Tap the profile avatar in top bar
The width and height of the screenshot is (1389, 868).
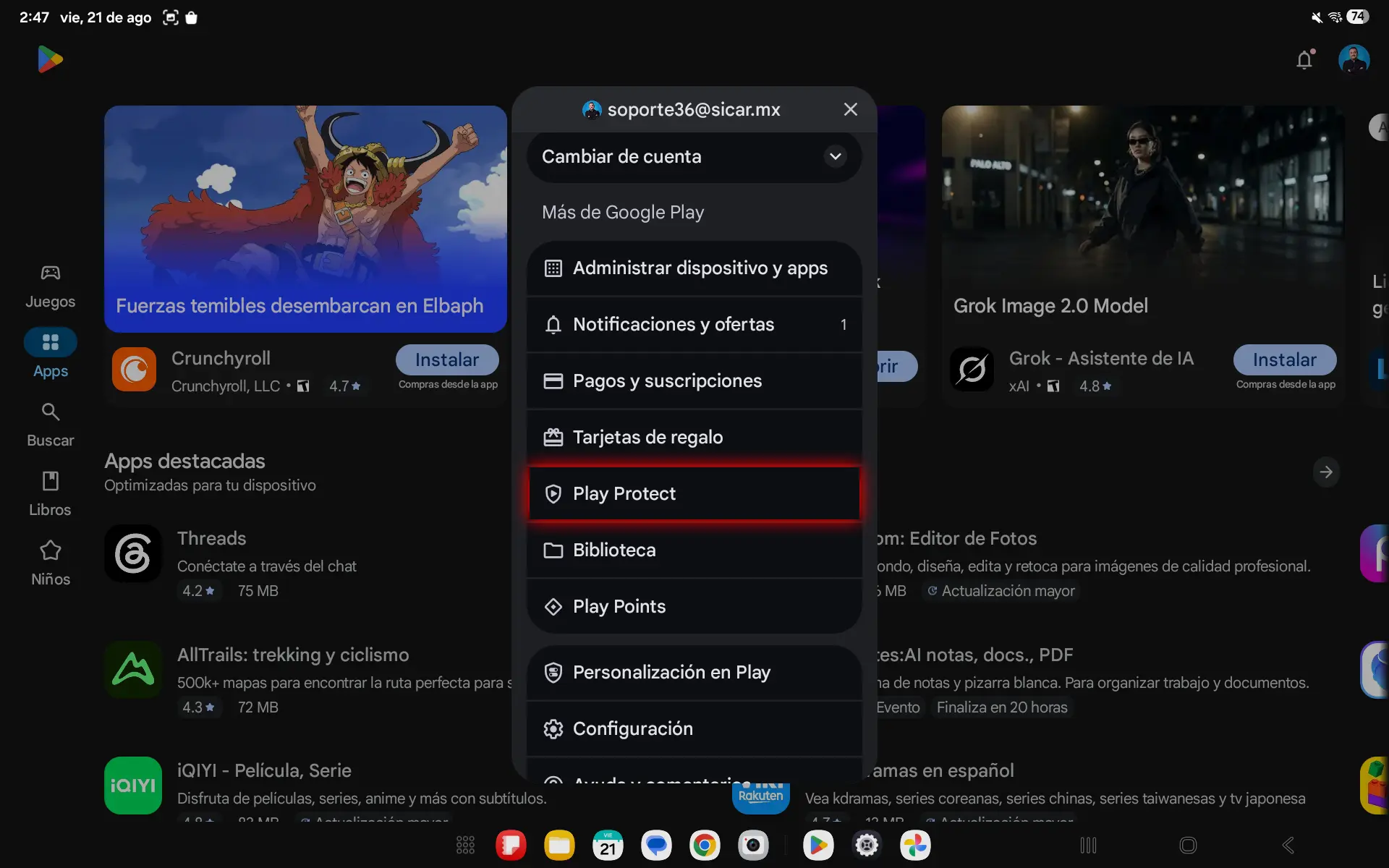[x=1354, y=59]
